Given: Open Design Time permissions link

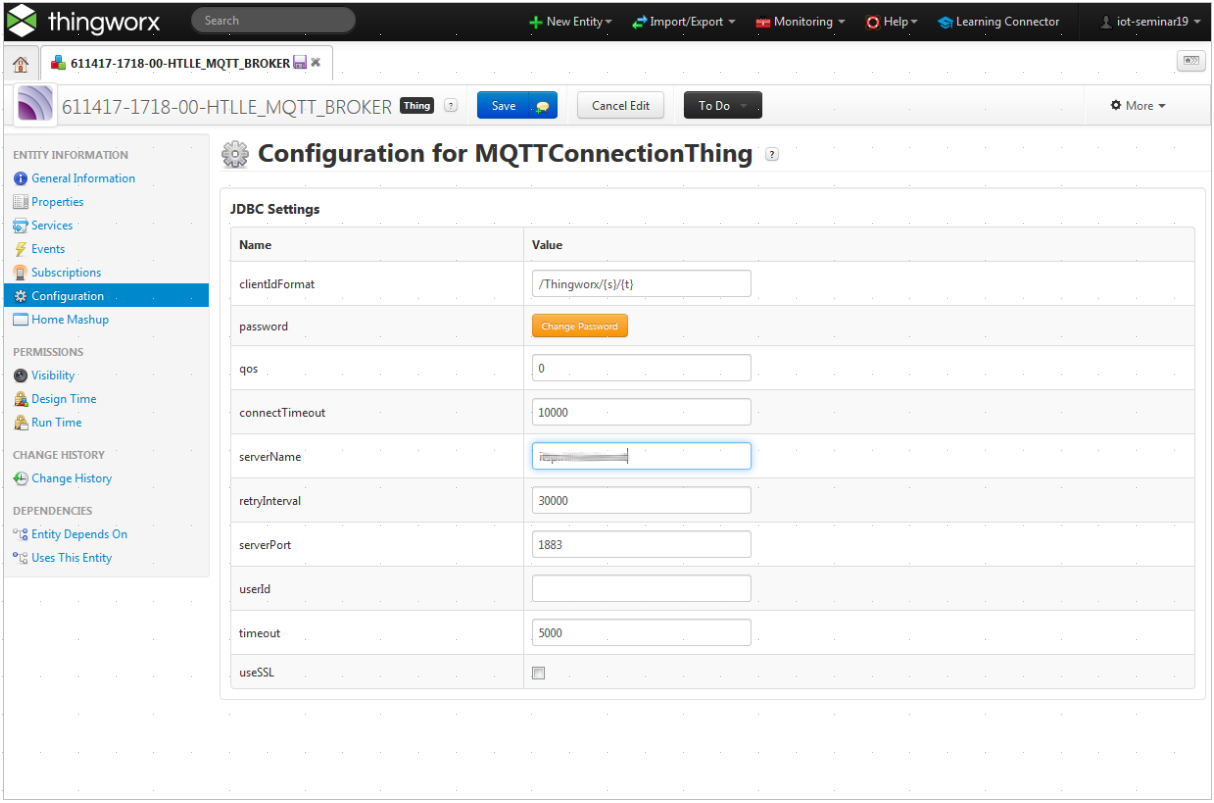Looking at the screenshot, I should coord(64,399).
